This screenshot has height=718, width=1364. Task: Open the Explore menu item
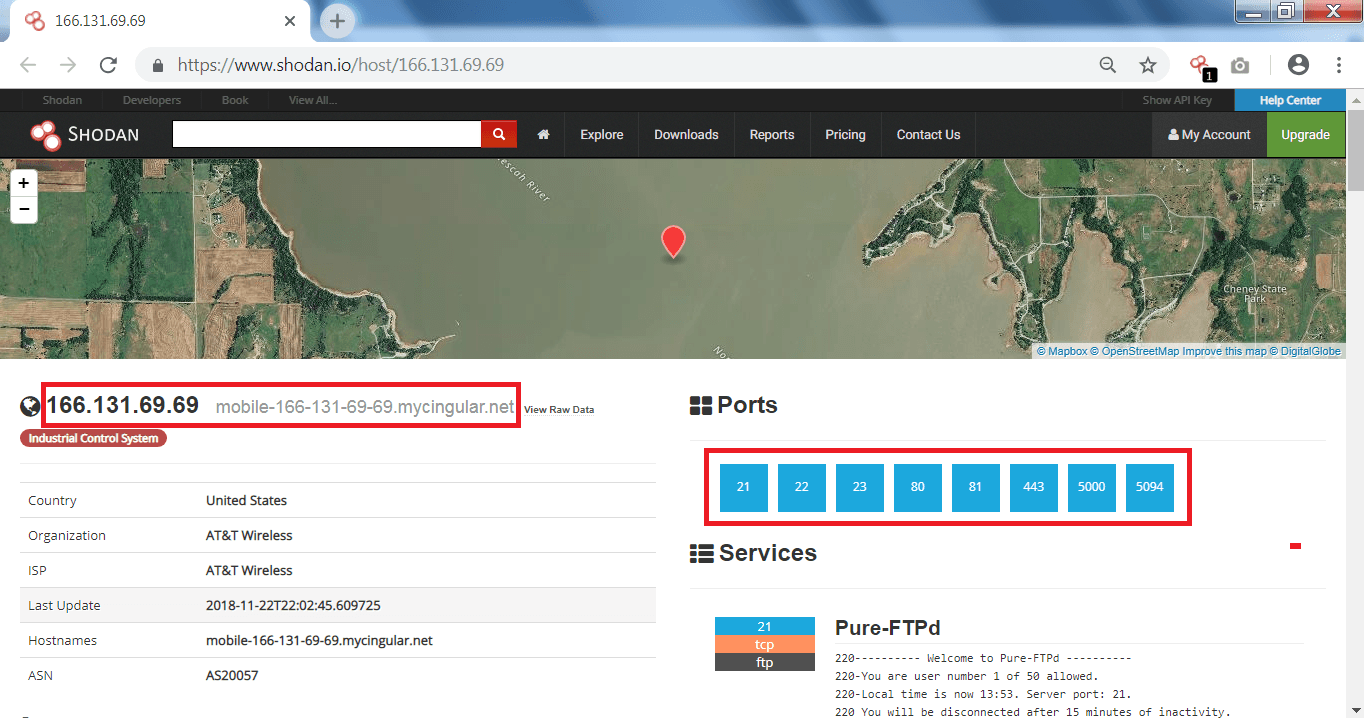(x=601, y=135)
